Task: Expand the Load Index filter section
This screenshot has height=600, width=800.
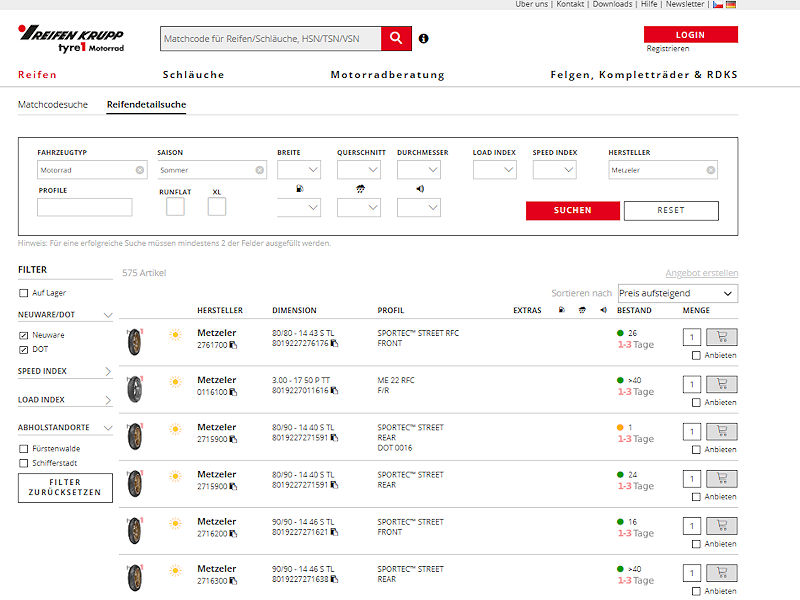Action: (x=108, y=400)
